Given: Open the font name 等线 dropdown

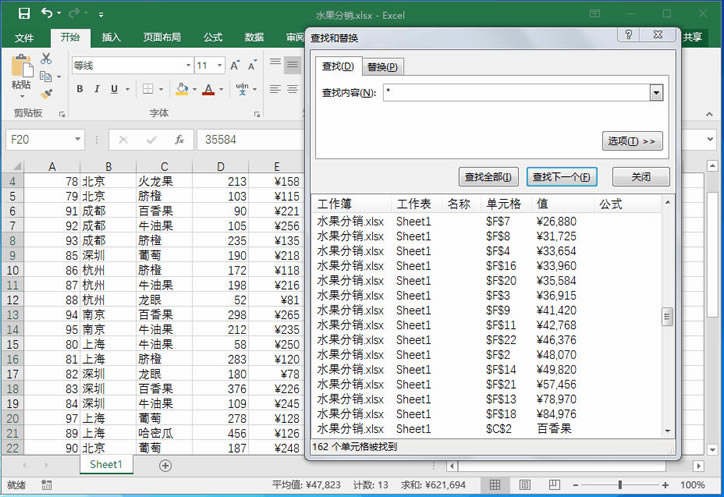Looking at the screenshot, I should [187, 65].
